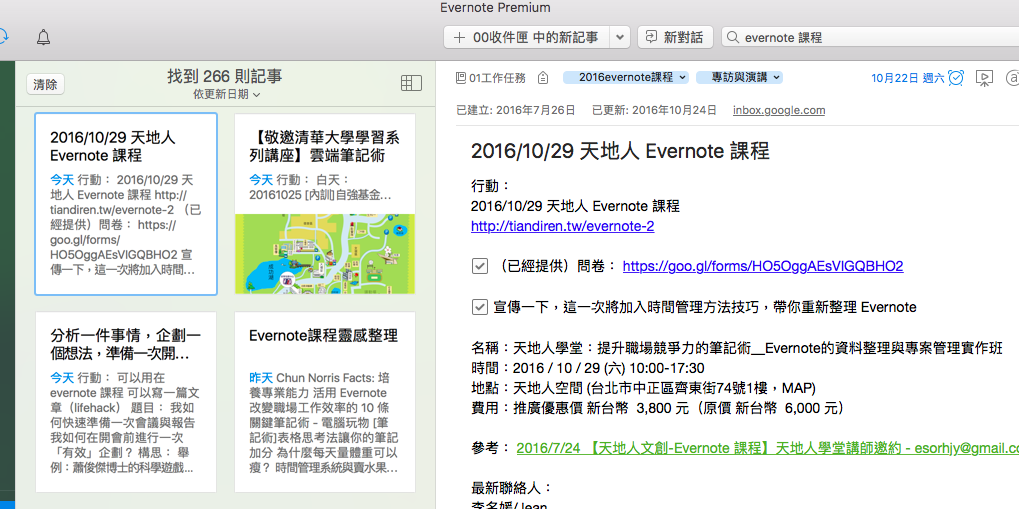The image size is (1019, 509).
Task: Click the notification bell icon
Action: point(43,37)
